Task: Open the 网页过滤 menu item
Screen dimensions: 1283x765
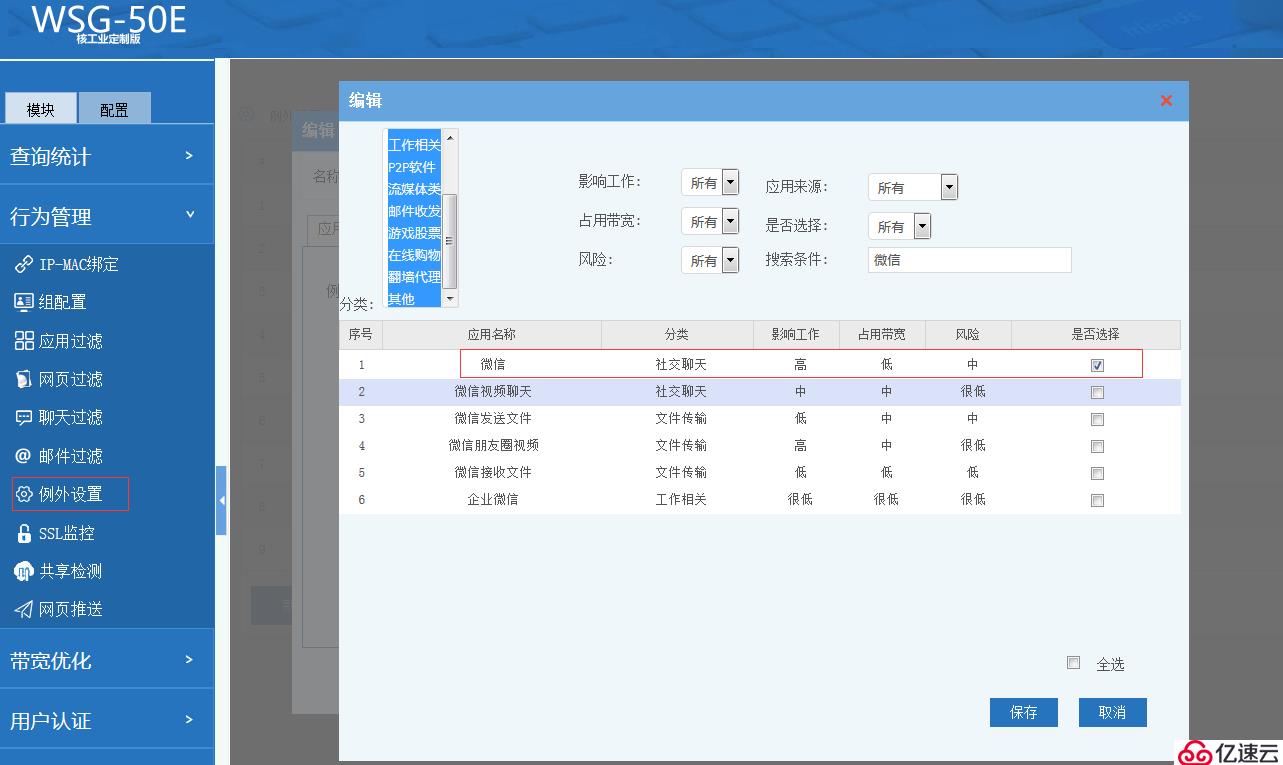Action: [71, 379]
